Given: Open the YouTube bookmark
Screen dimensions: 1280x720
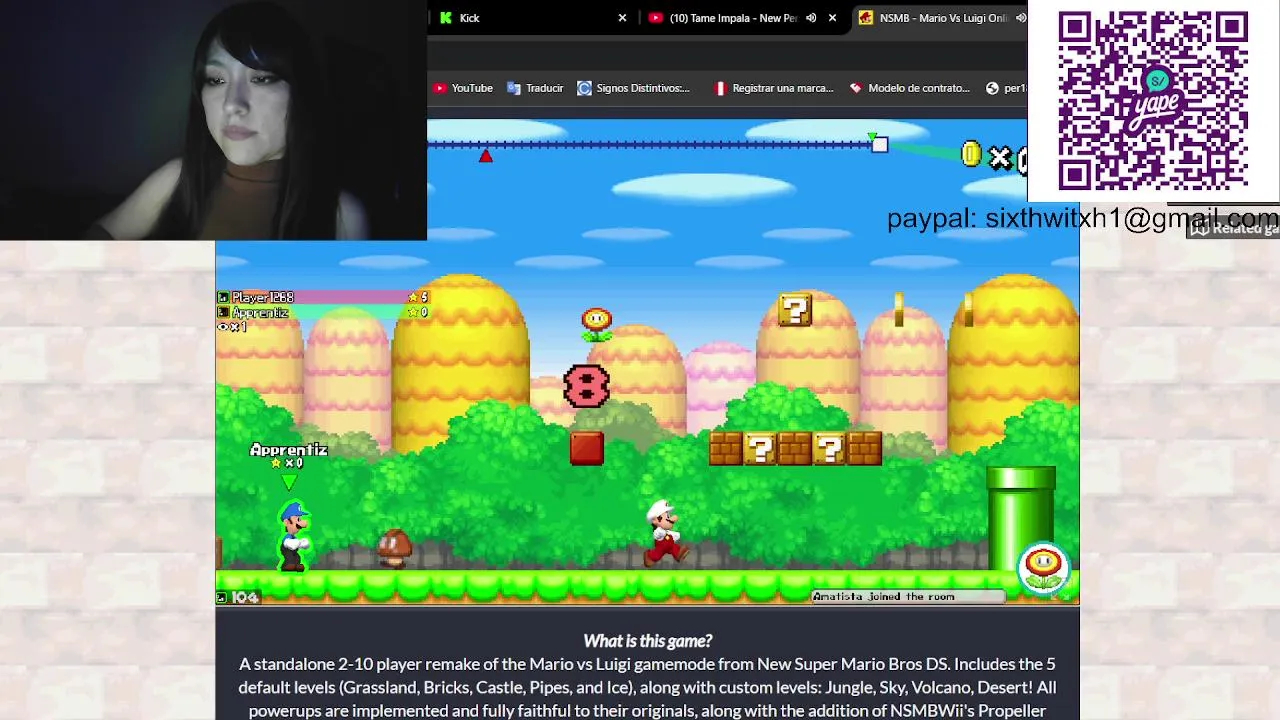Looking at the screenshot, I should 462,88.
